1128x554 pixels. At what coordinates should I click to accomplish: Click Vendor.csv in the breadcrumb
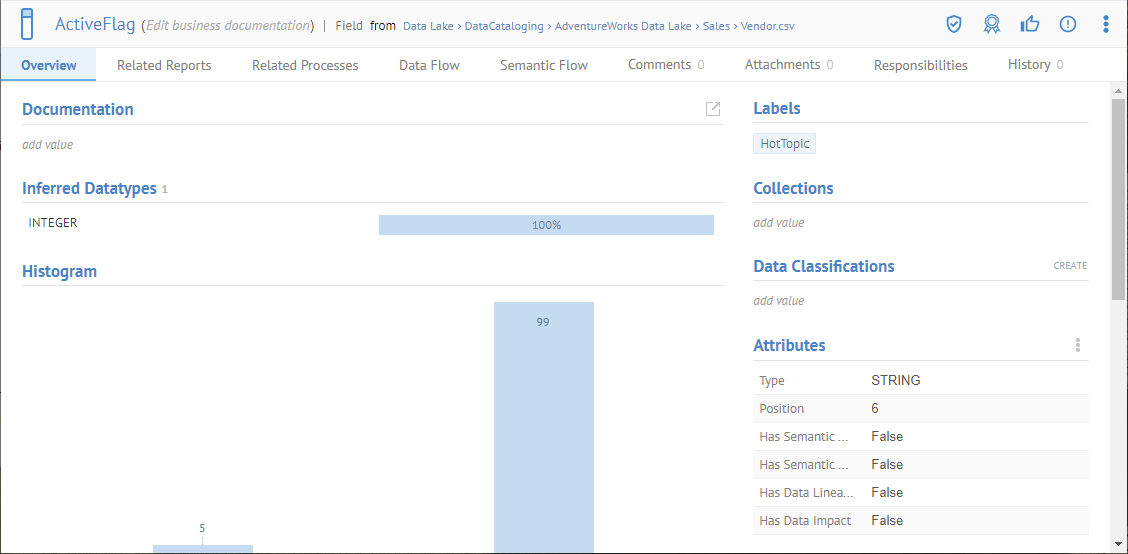pyautogui.click(x=768, y=26)
